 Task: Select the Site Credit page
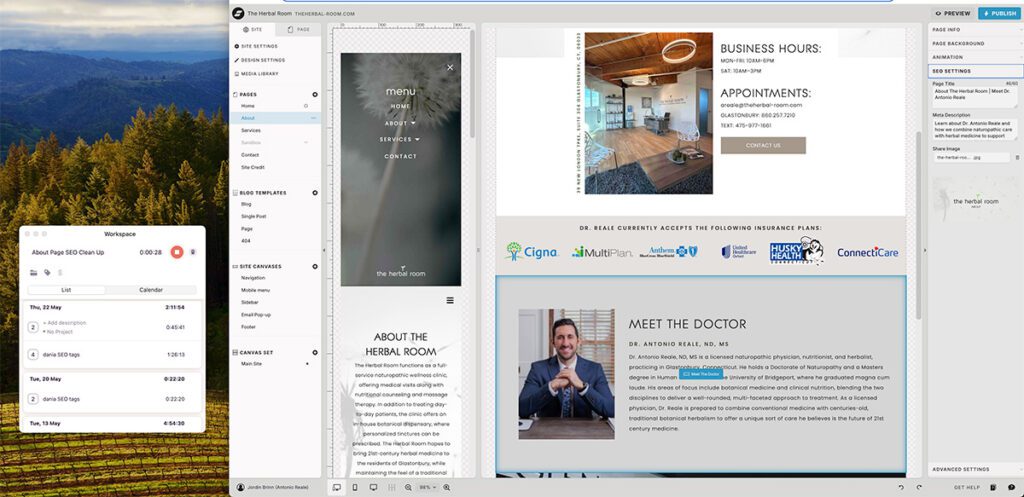(251, 167)
